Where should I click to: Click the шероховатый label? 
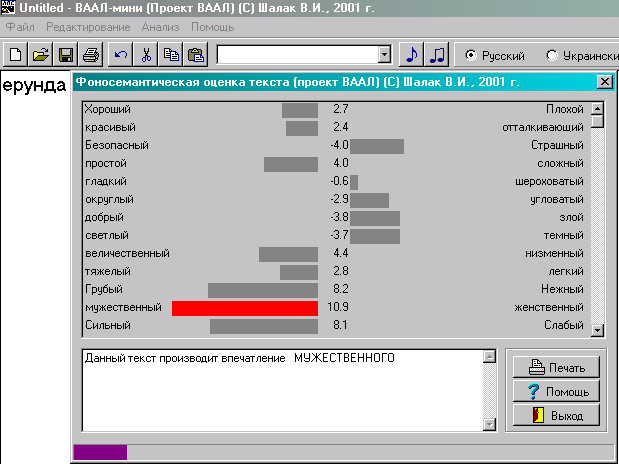click(x=549, y=182)
